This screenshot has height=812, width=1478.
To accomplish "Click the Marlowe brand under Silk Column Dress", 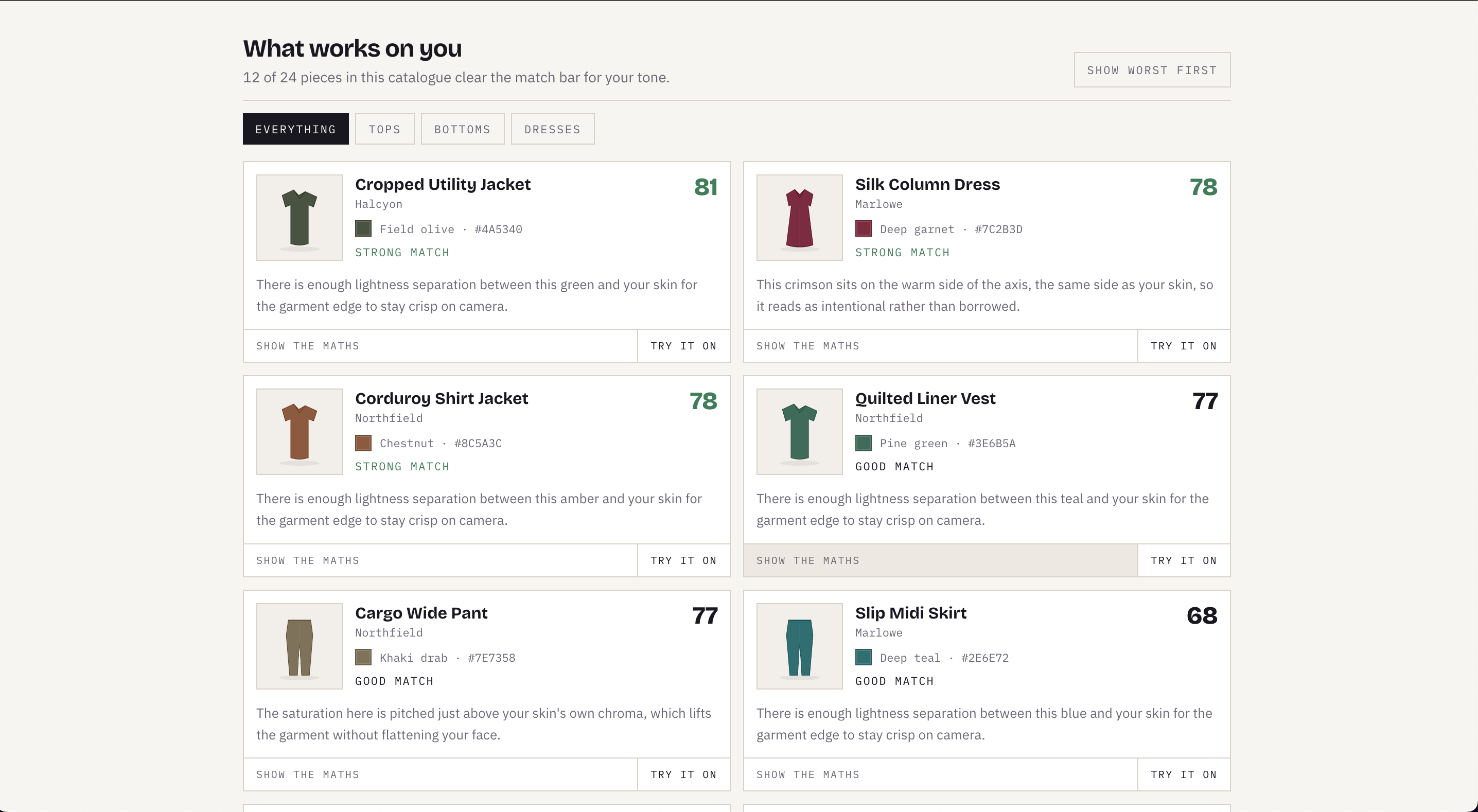I will point(879,204).
